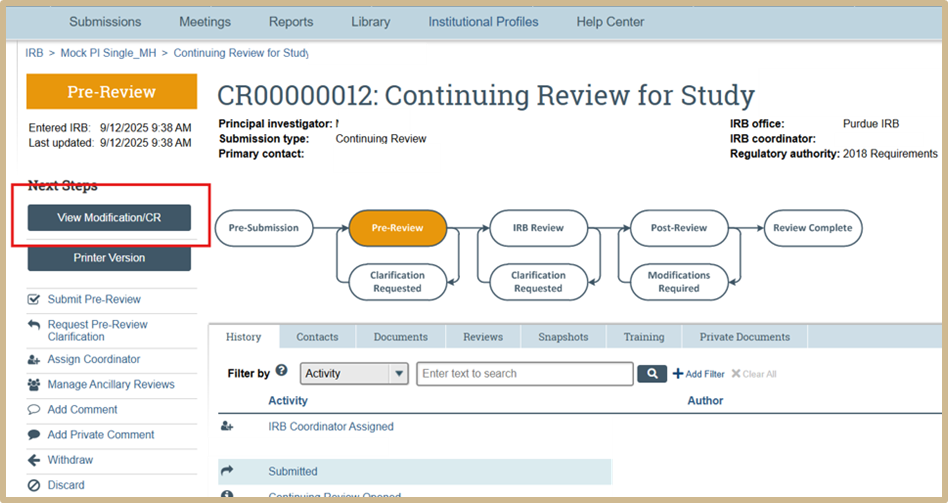Click the Request Pre-Review Clarification arrow icon
The width and height of the screenshot is (948, 503).
(34, 325)
